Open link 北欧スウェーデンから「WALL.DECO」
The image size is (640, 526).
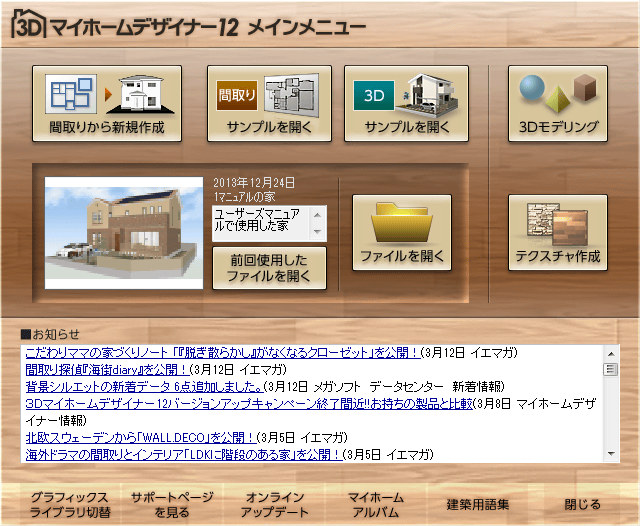click(141, 437)
